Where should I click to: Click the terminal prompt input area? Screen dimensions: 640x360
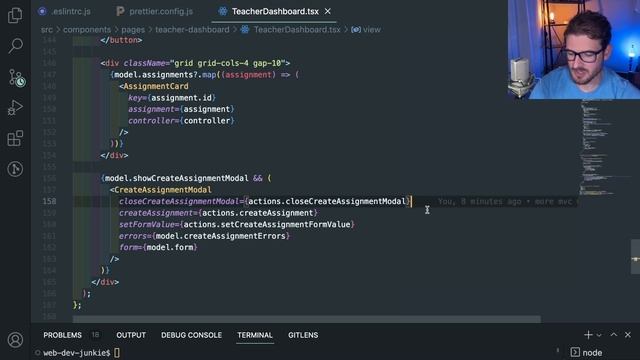coord(117,353)
